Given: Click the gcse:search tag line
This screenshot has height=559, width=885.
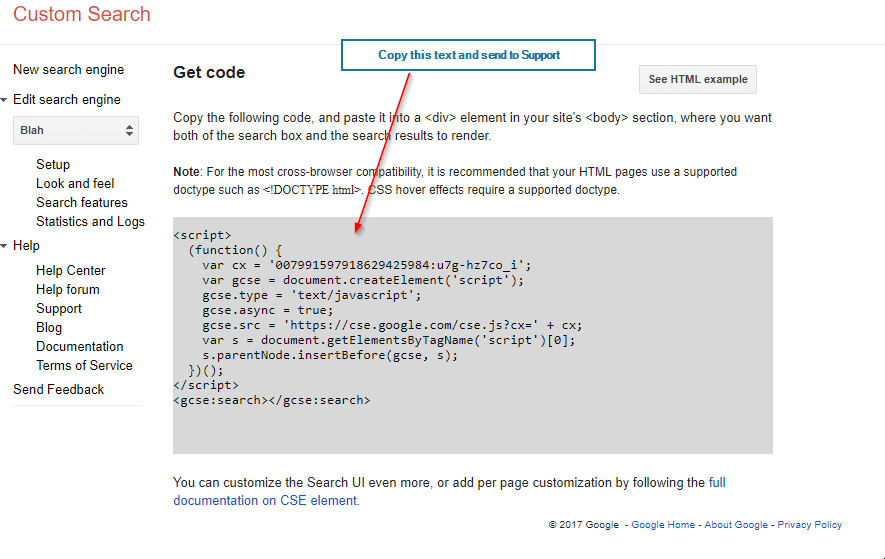Looking at the screenshot, I should pos(271,400).
